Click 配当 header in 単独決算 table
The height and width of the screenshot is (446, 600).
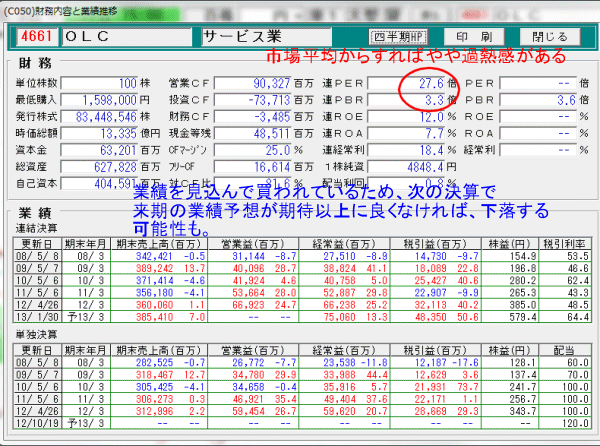tap(565, 350)
